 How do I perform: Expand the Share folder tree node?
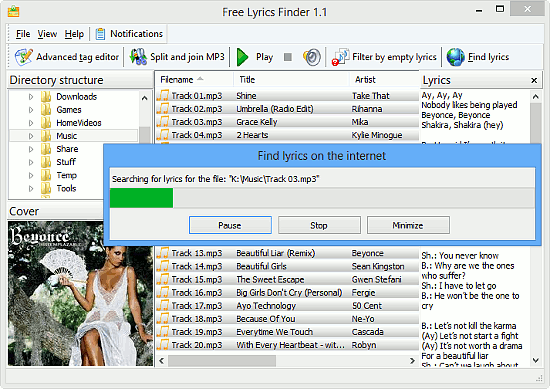[31, 149]
